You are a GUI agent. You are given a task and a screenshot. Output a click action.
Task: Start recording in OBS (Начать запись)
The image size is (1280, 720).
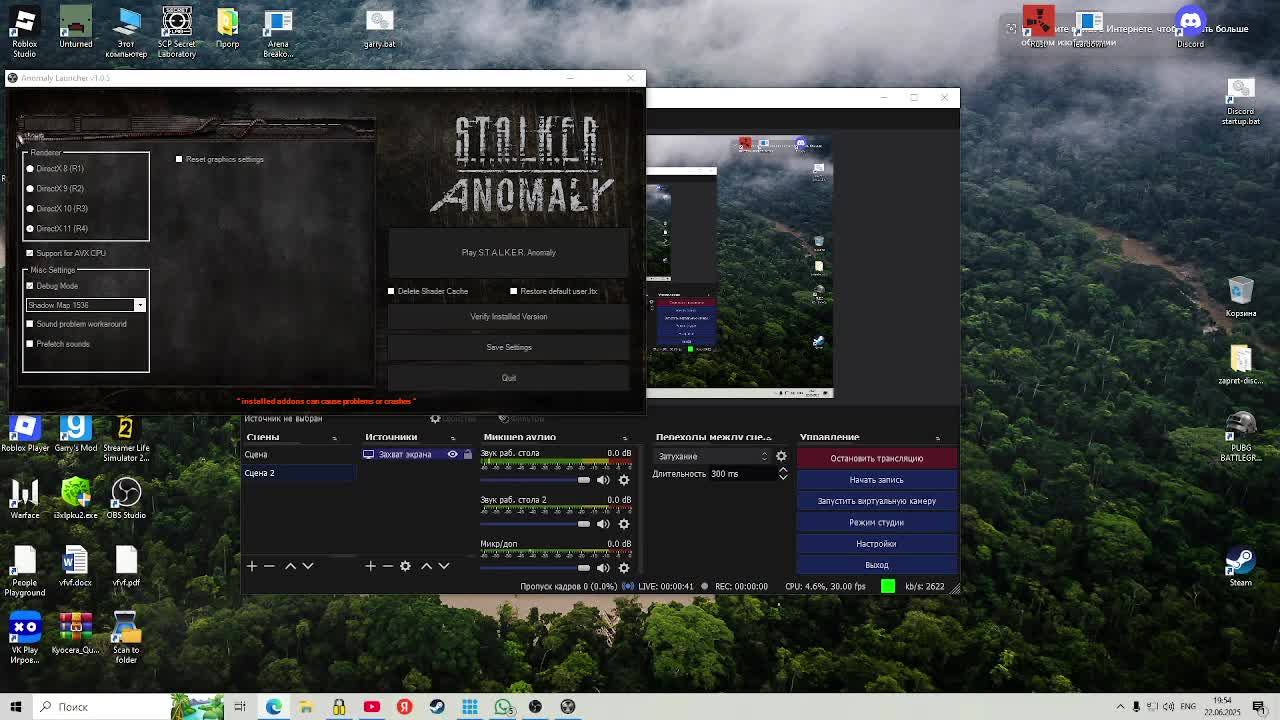click(x=876, y=480)
